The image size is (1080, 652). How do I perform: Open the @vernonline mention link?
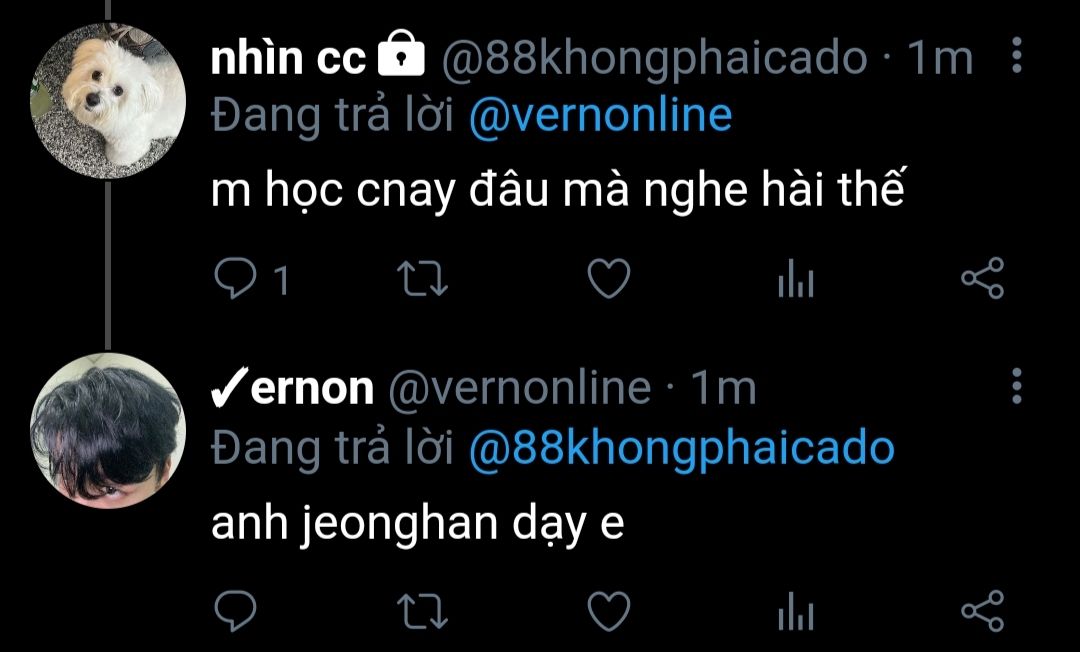coord(600,115)
